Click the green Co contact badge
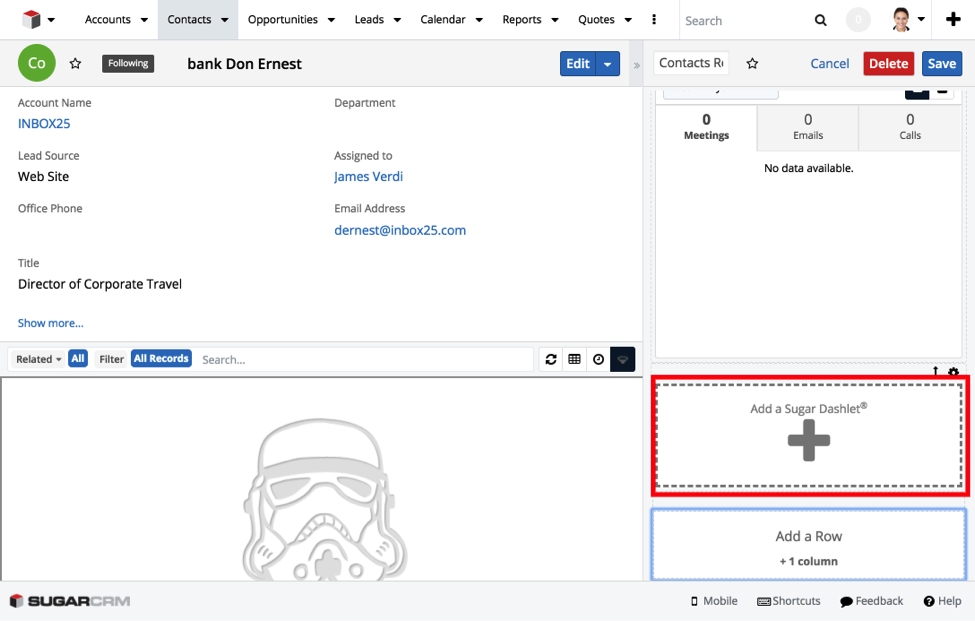The width and height of the screenshot is (975, 621). click(37, 63)
